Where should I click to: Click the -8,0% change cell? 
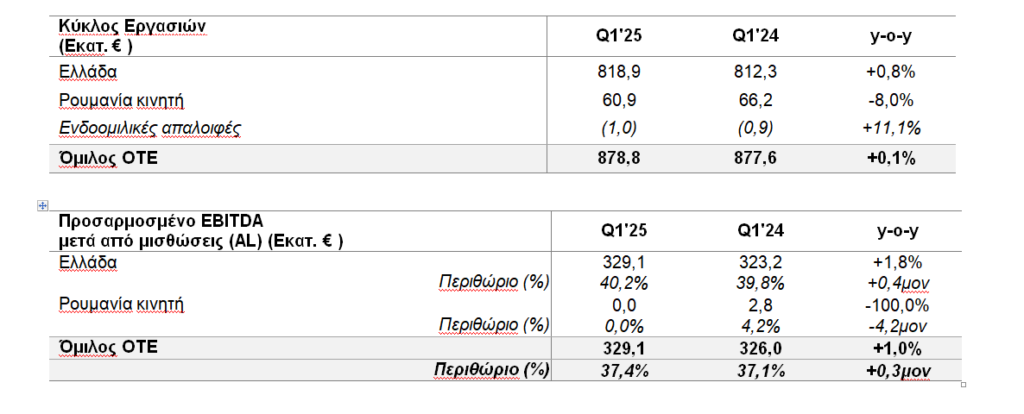tap(893, 100)
